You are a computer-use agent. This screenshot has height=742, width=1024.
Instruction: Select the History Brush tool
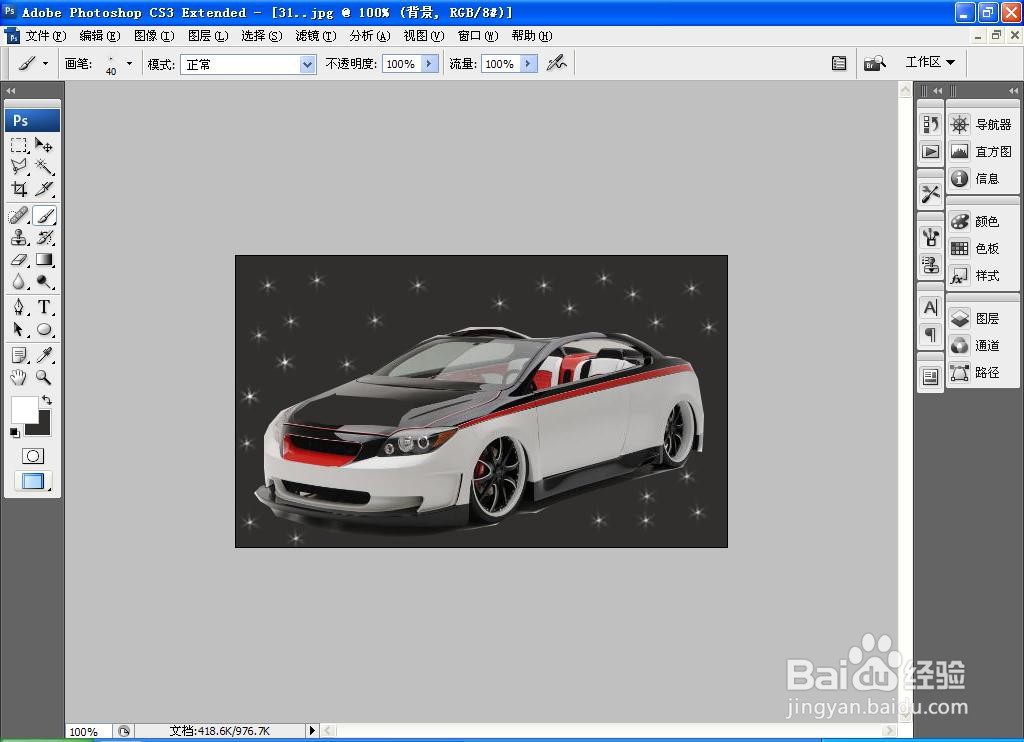(44, 237)
